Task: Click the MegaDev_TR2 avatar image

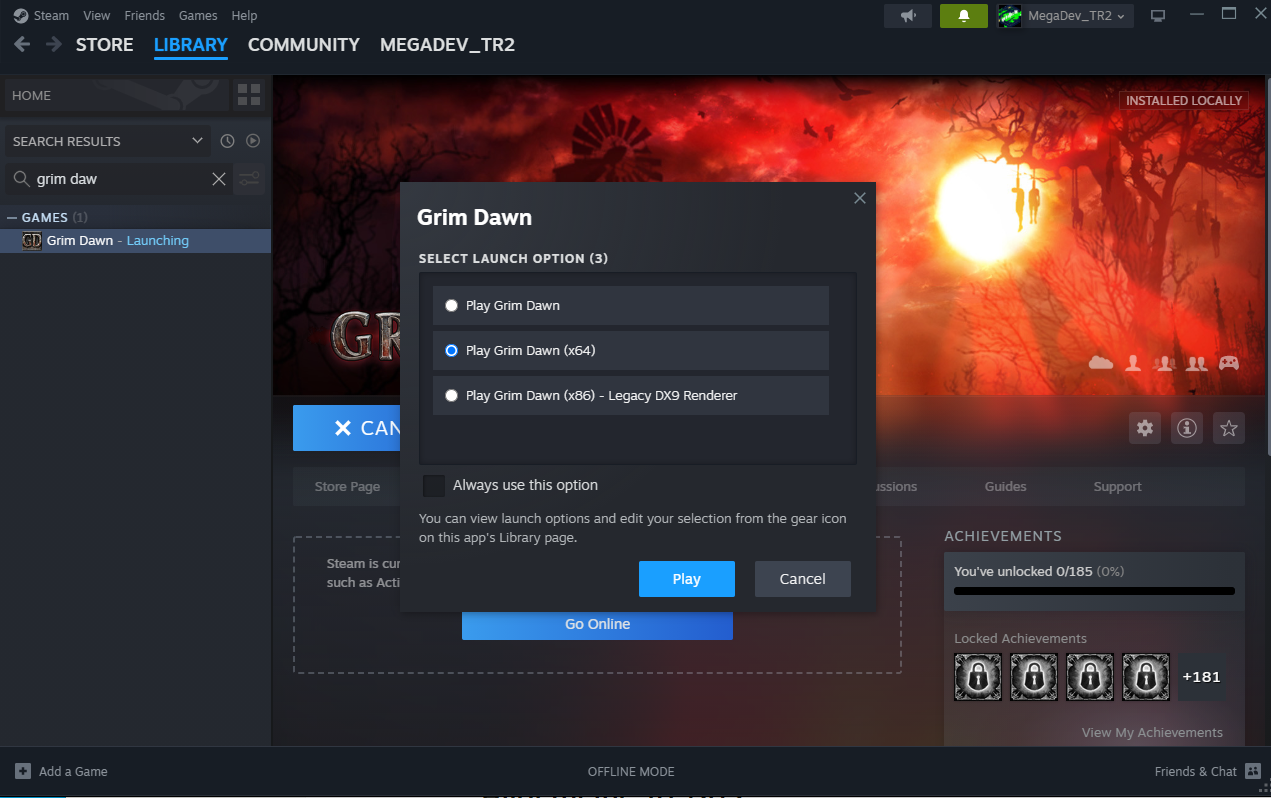Action: [x=1010, y=16]
